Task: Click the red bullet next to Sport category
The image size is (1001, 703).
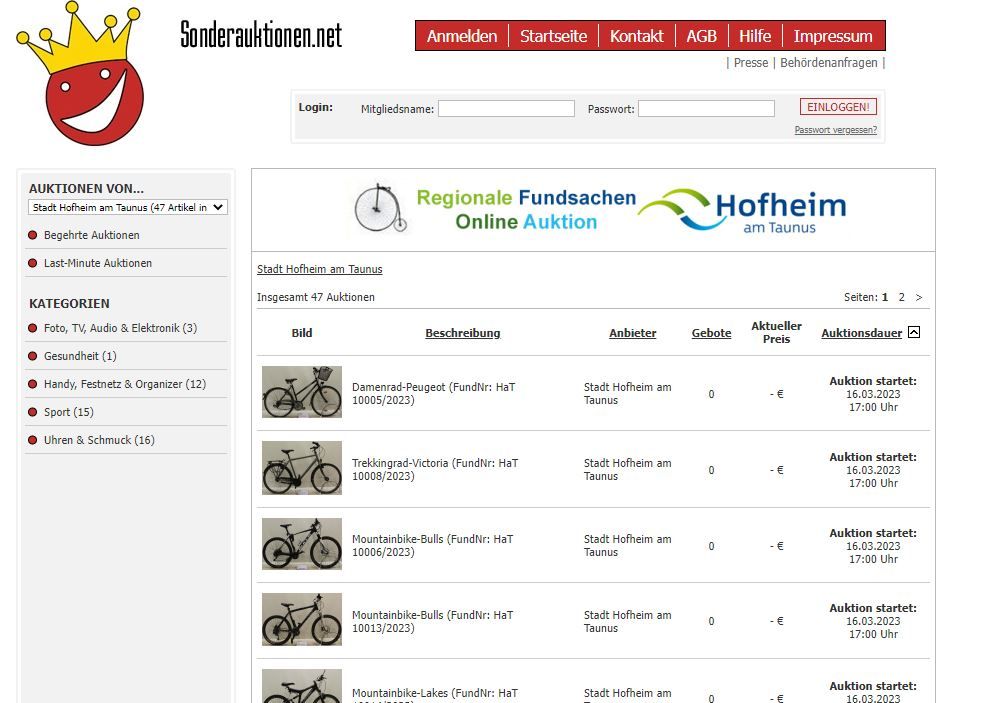Action: pos(33,412)
